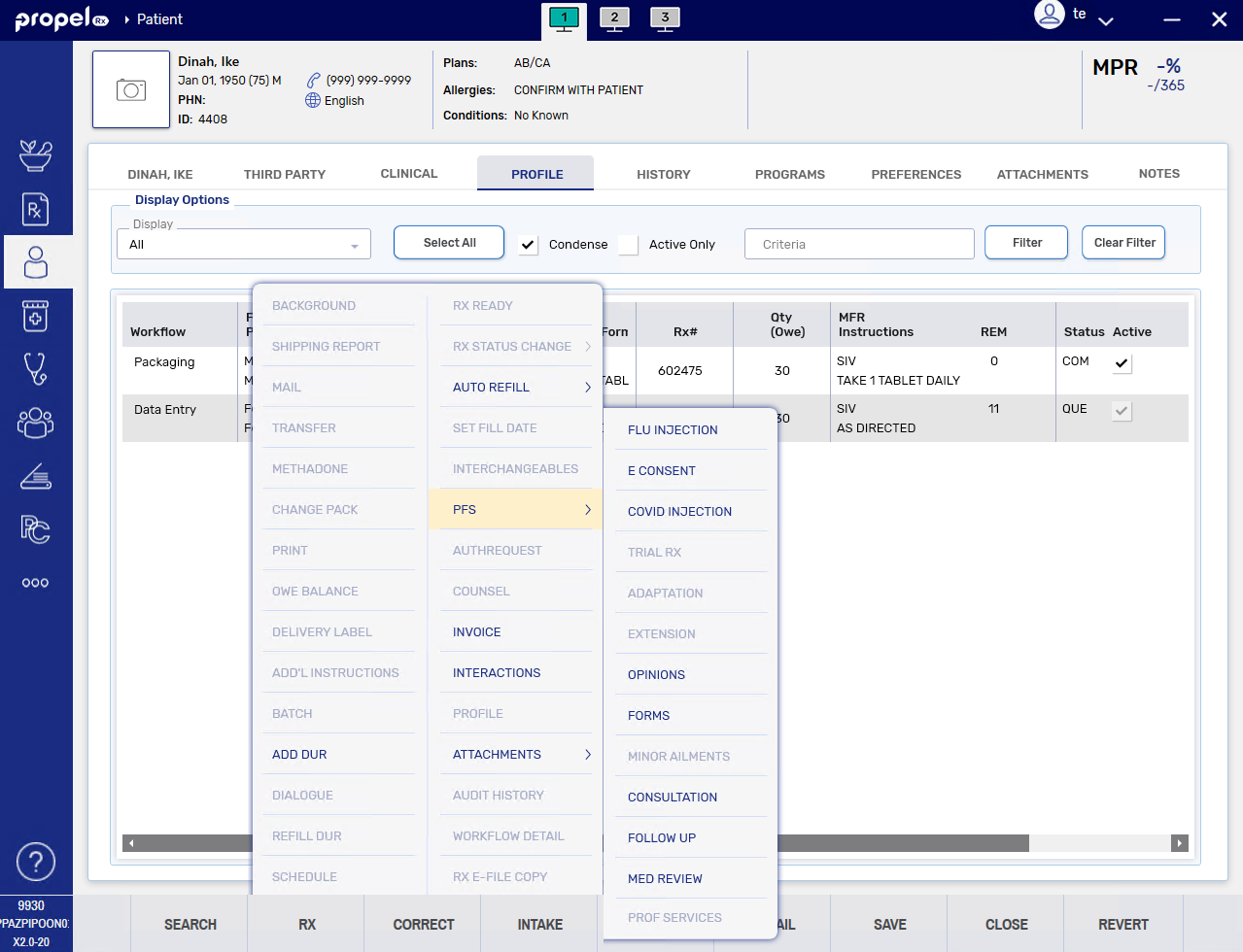1243x952 pixels.
Task: Expand the user account menu chevron
Action: point(1106,20)
